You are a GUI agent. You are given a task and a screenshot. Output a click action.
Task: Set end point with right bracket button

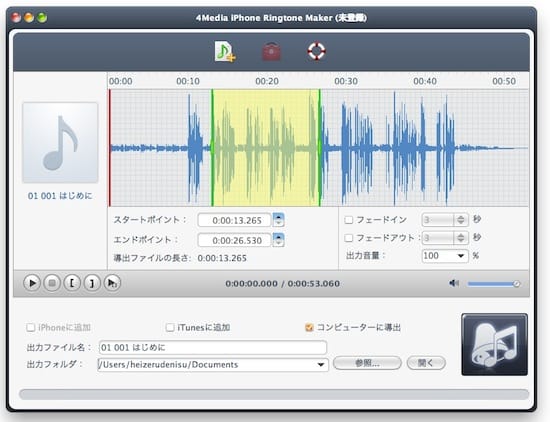(x=92, y=283)
